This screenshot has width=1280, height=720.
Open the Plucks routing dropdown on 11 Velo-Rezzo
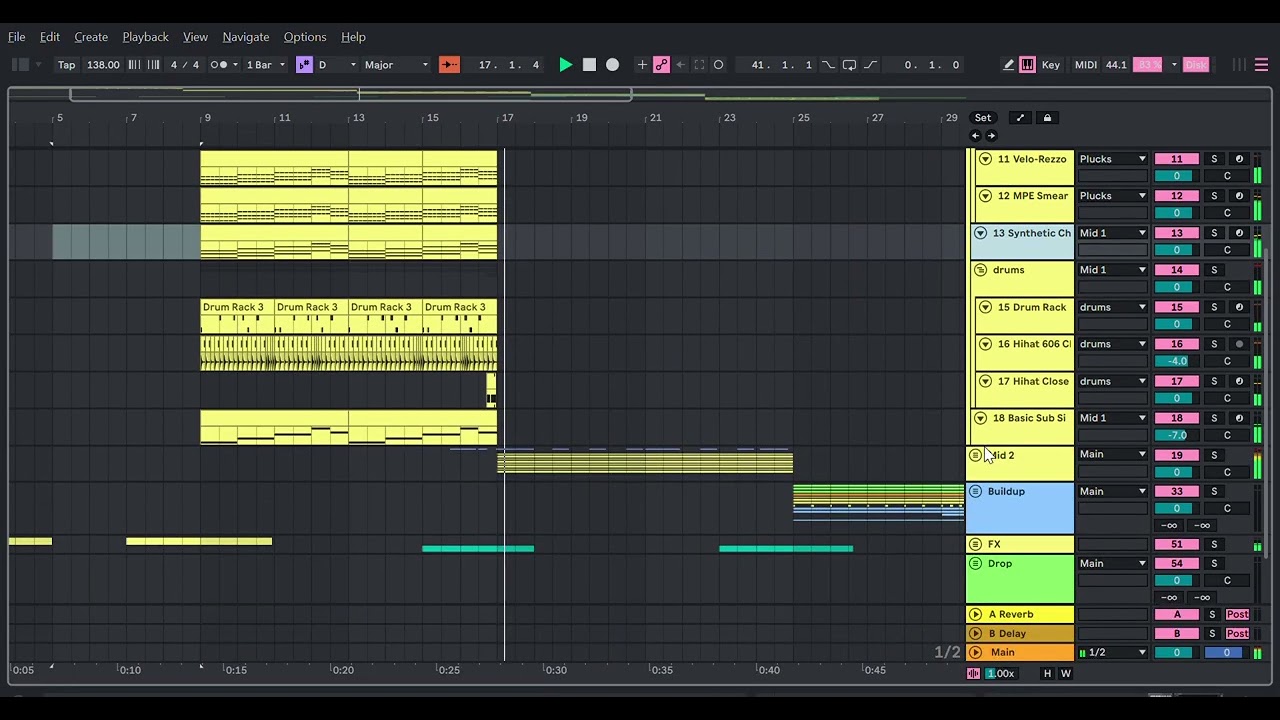coord(1112,159)
